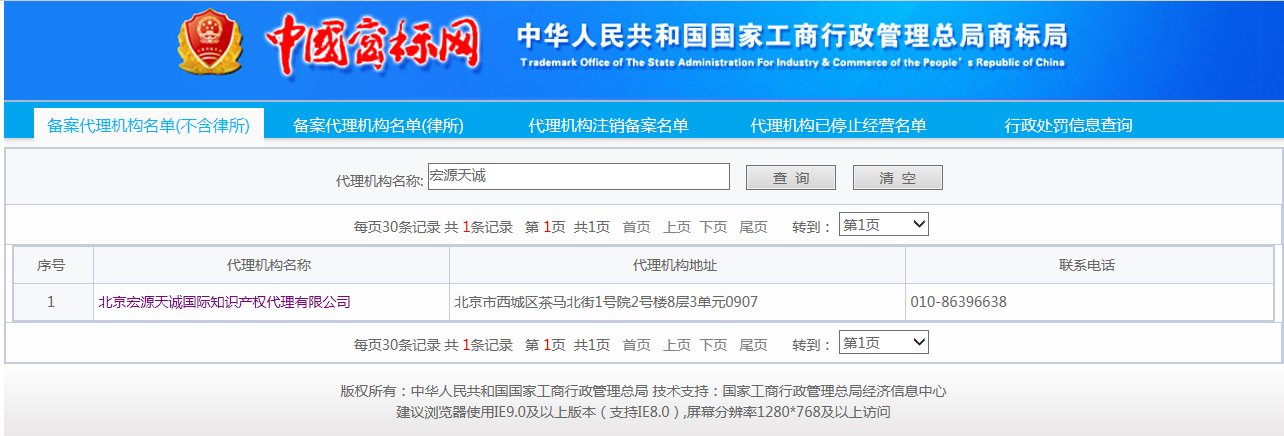Click 尾页 in top pagination
Viewport: 1284px width, 436px height.
point(753,227)
